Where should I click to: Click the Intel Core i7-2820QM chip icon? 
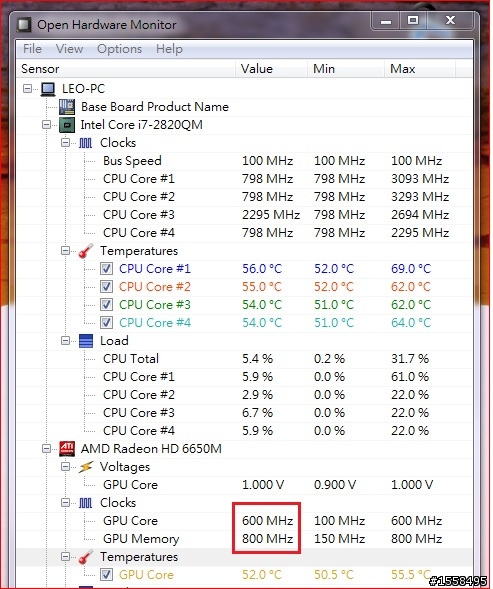67,125
